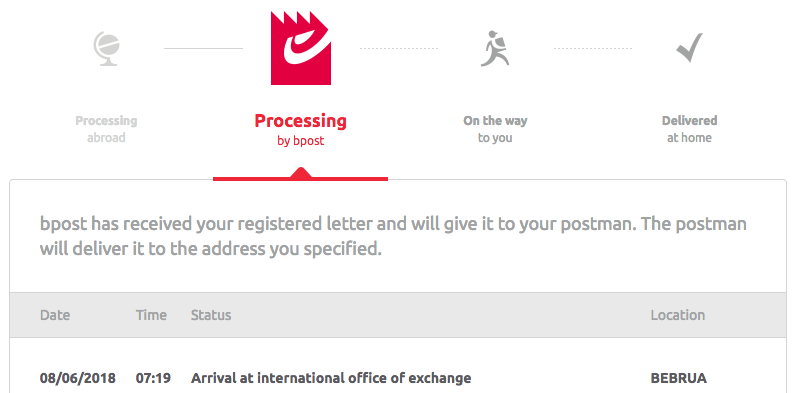Click the globe icon for processing abroad
Viewport: 794px width, 393px height.
(106, 49)
